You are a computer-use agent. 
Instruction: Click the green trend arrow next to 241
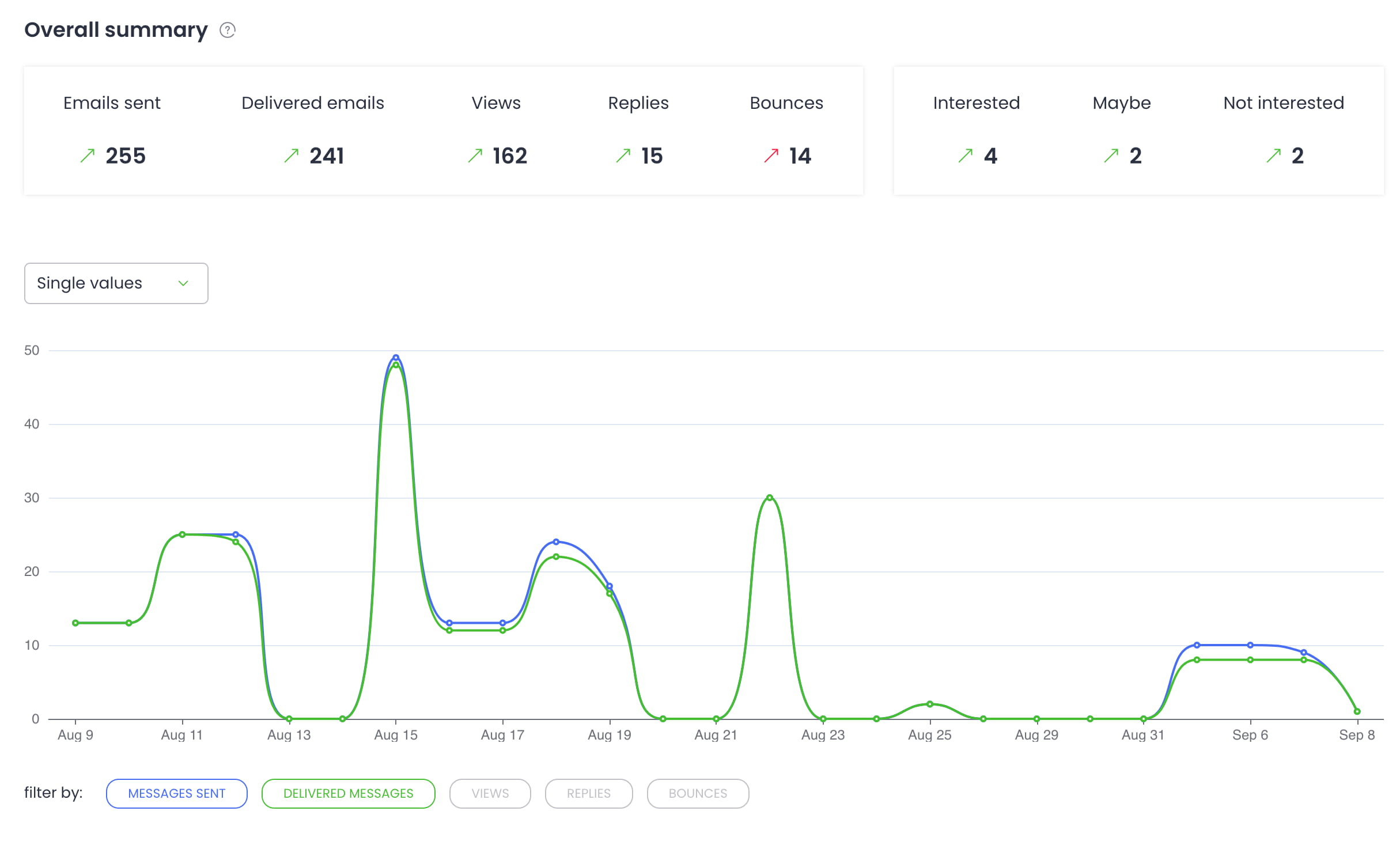tap(292, 156)
